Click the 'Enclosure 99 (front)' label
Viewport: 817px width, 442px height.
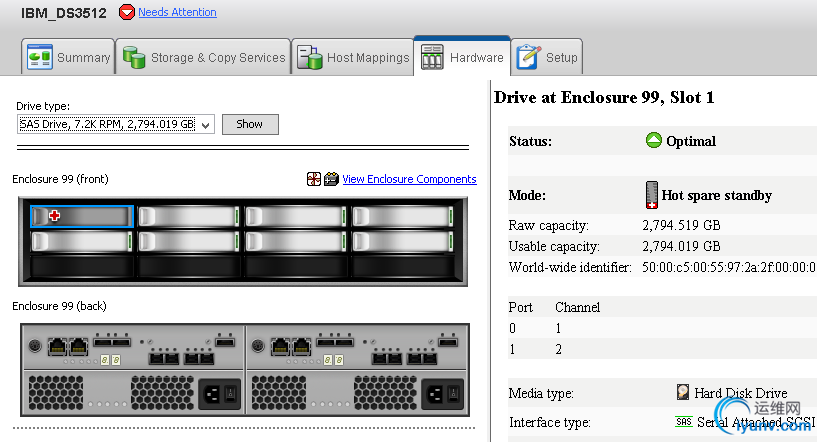coord(60,179)
